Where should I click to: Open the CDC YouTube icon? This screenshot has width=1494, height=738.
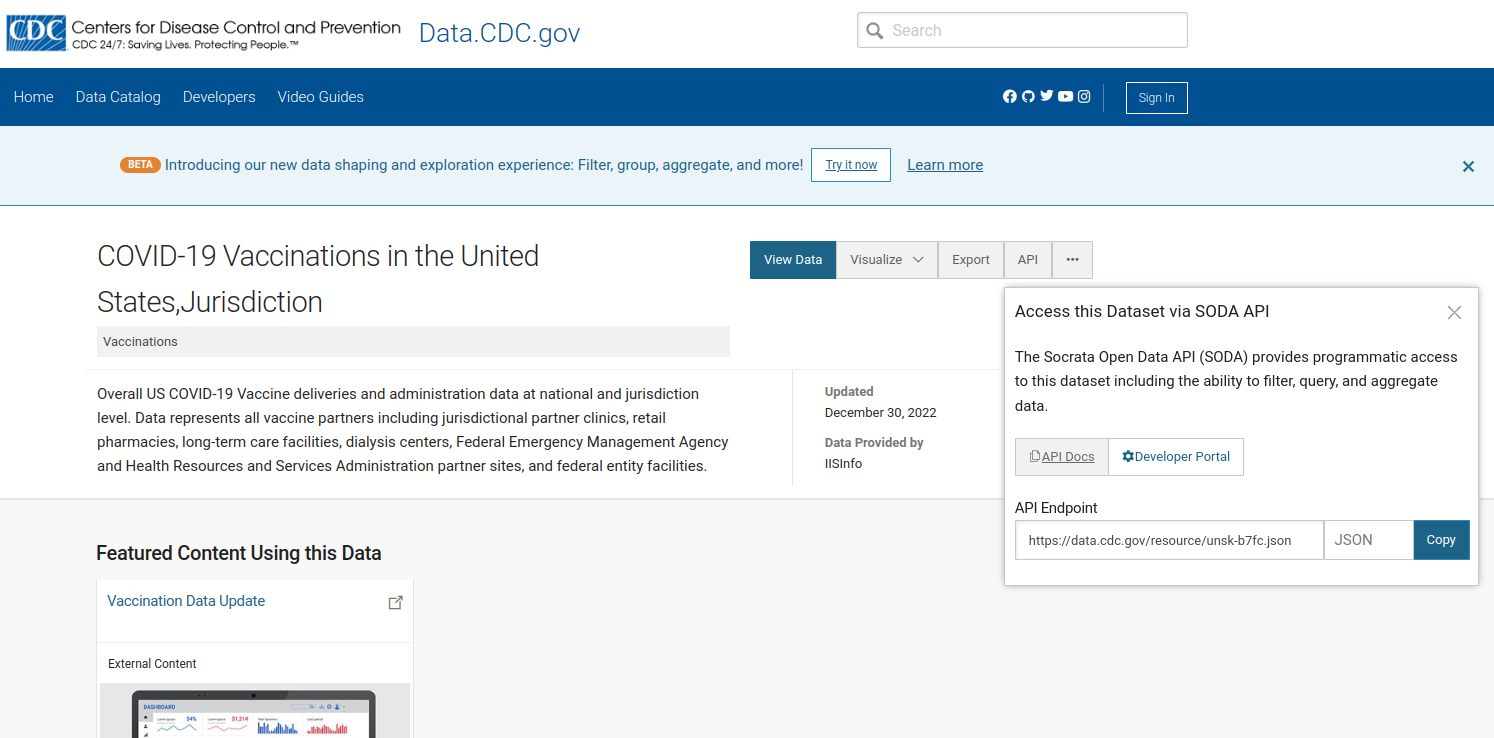tap(1066, 96)
